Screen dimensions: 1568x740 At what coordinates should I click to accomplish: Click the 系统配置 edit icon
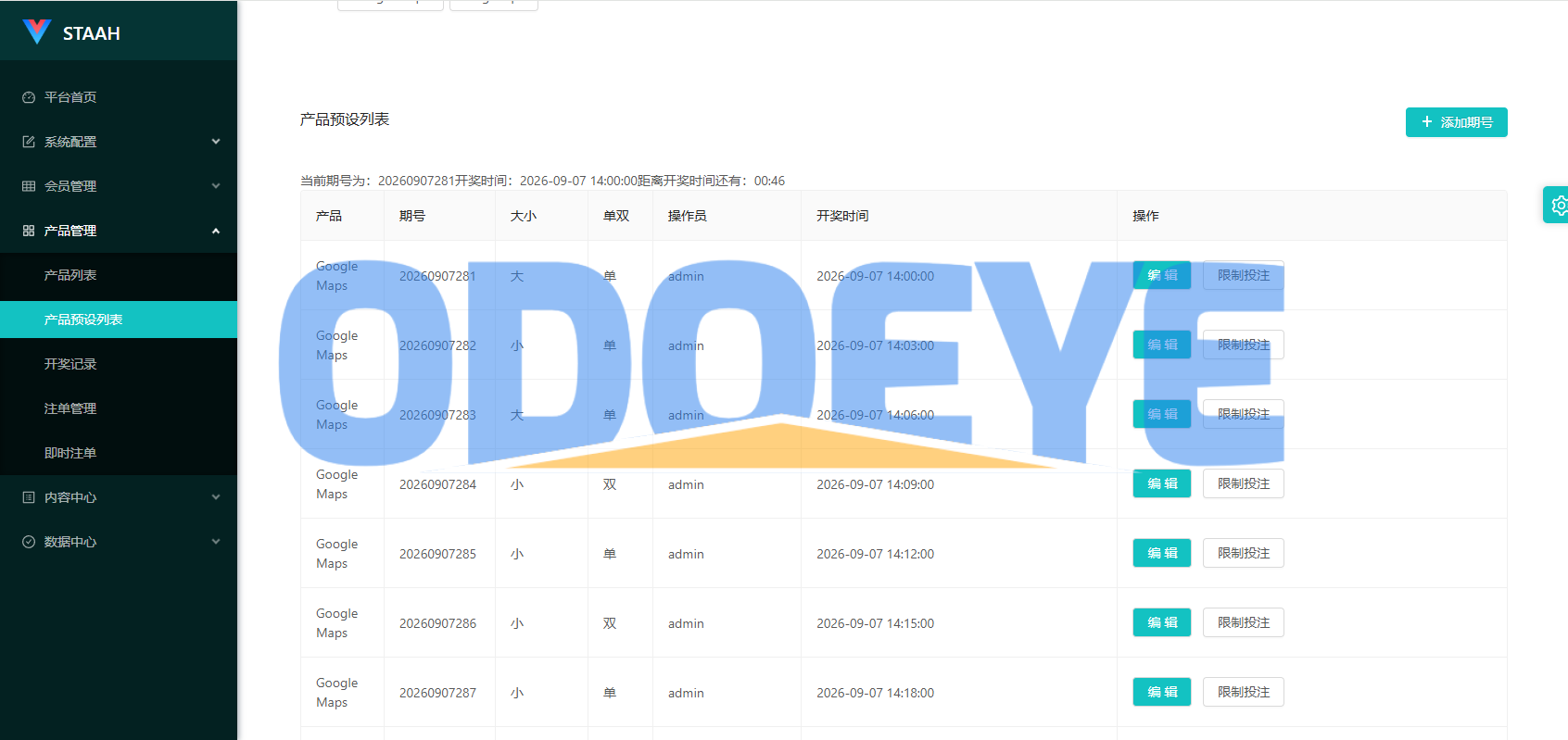tap(29, 142)
